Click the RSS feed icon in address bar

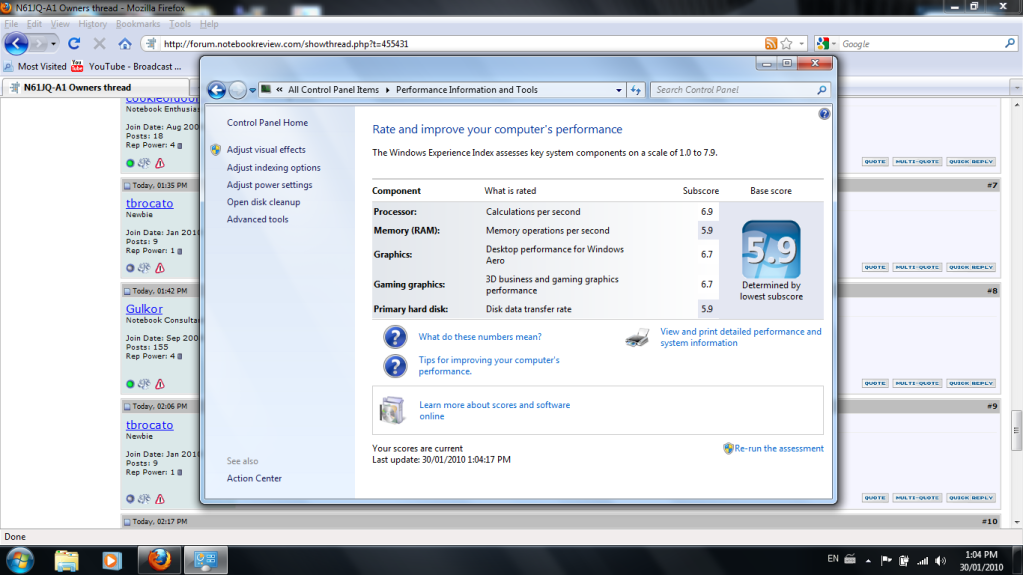(x=771, y=44)
